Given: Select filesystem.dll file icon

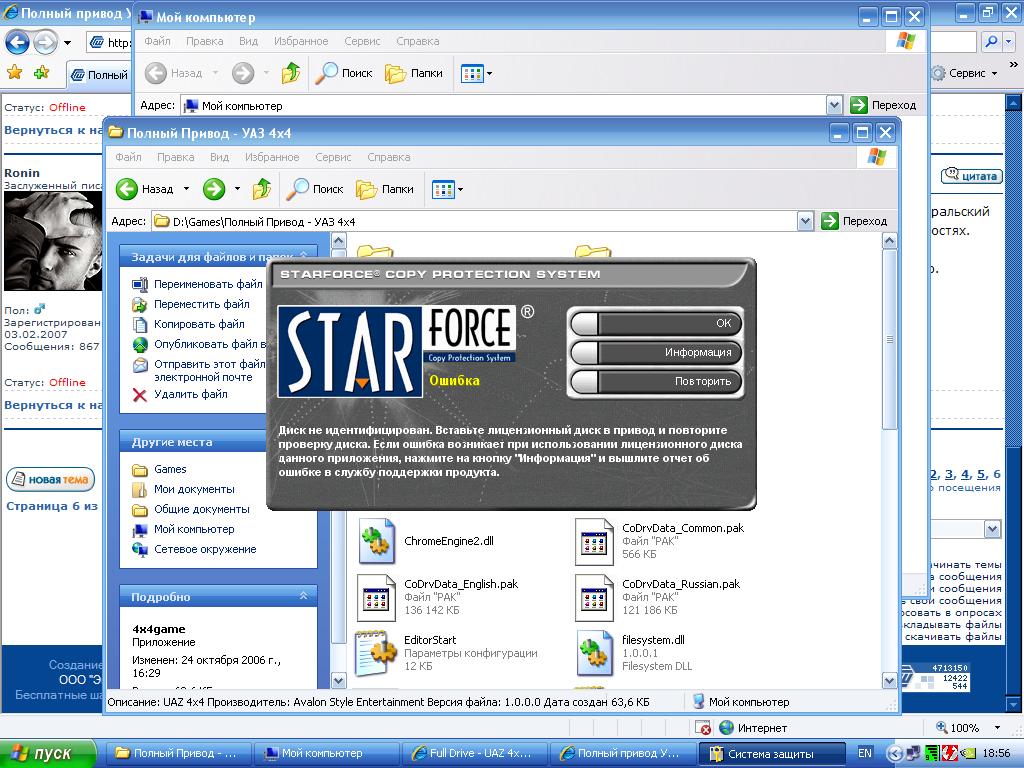Looking at the screenshot, I should [594, 653].
